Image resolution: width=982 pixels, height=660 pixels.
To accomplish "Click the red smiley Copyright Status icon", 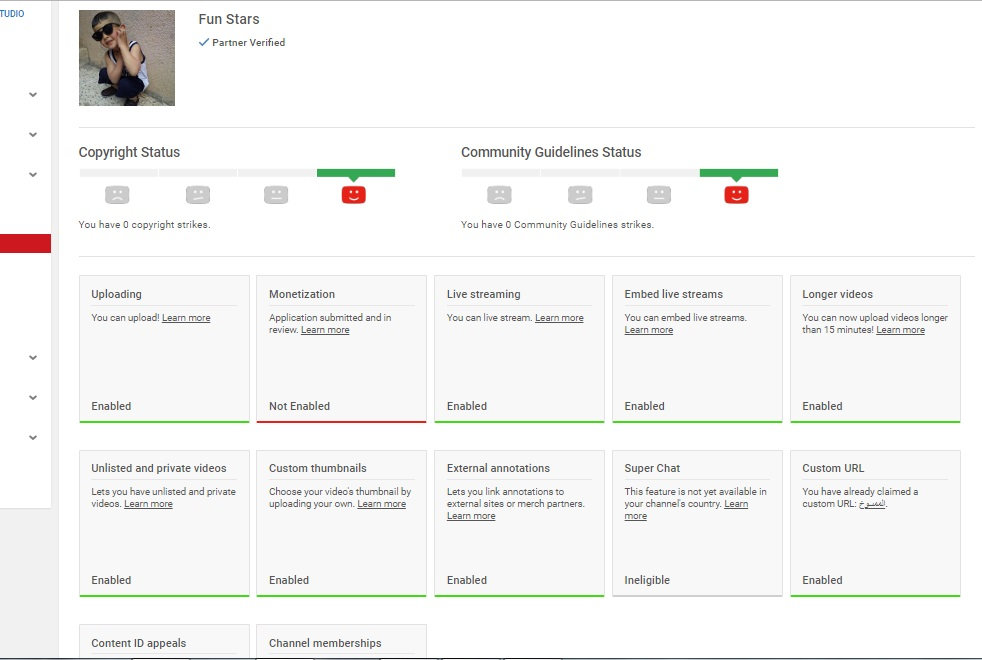I will (353, 195).
